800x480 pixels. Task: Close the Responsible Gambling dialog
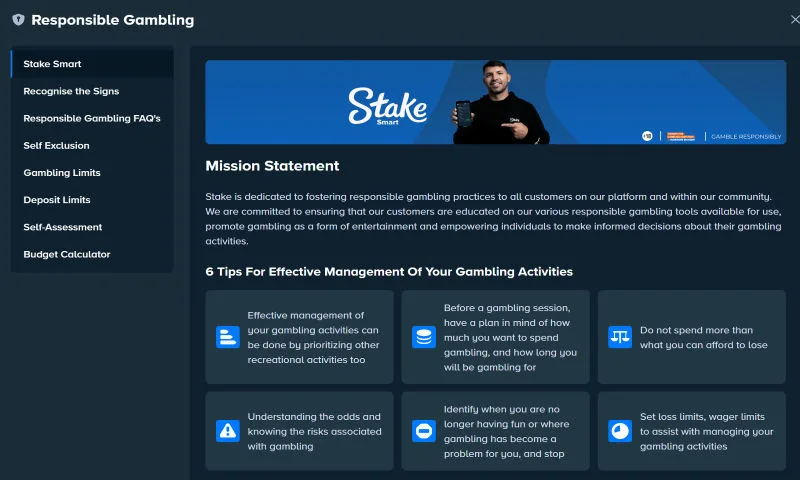coord(794,20)
